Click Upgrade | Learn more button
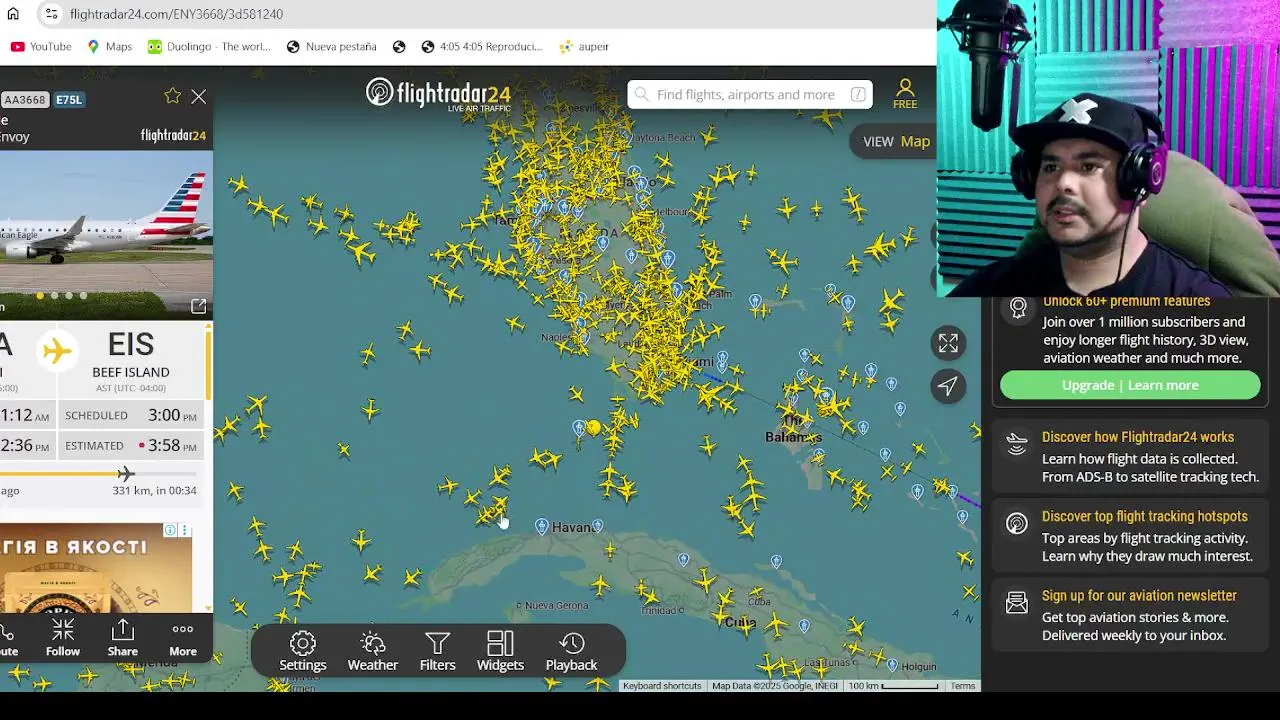The image size is (1280, 720). point(1130,385)
